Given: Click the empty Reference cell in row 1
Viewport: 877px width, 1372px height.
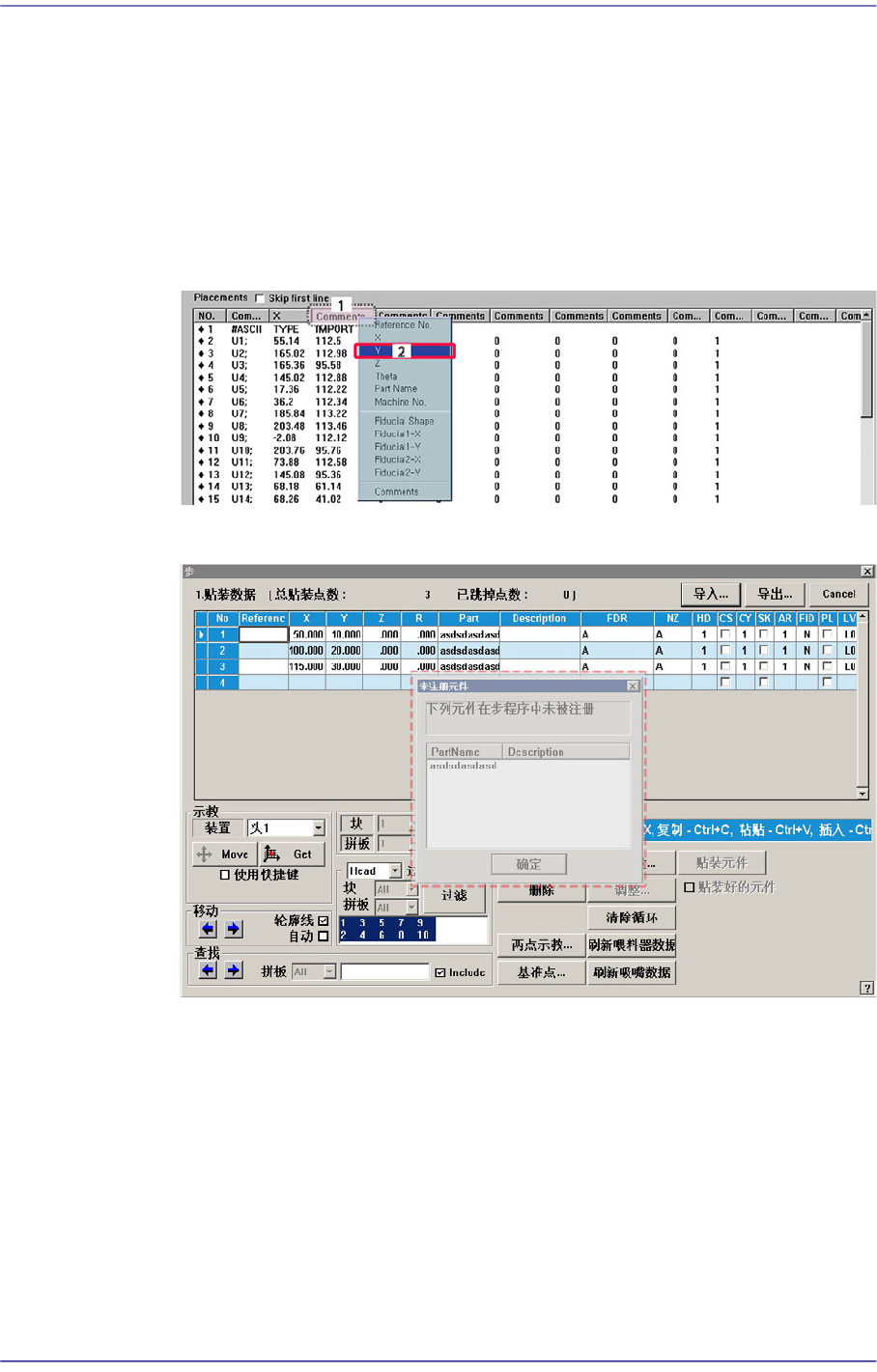Looking at the screenshot, I should click(x=264, y=634).
